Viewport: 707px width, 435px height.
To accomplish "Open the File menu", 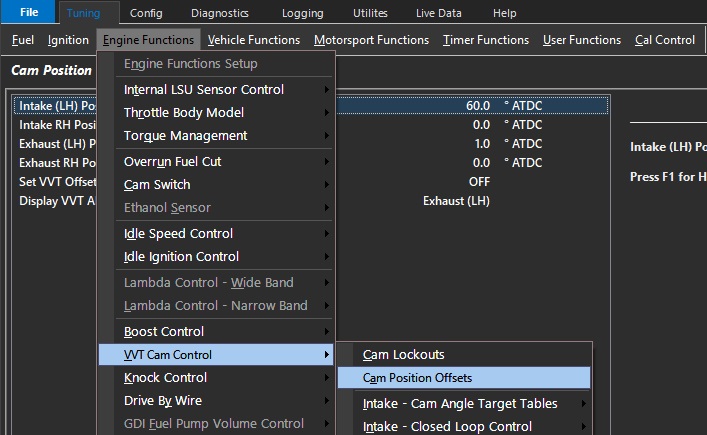I will click(28, 12).
